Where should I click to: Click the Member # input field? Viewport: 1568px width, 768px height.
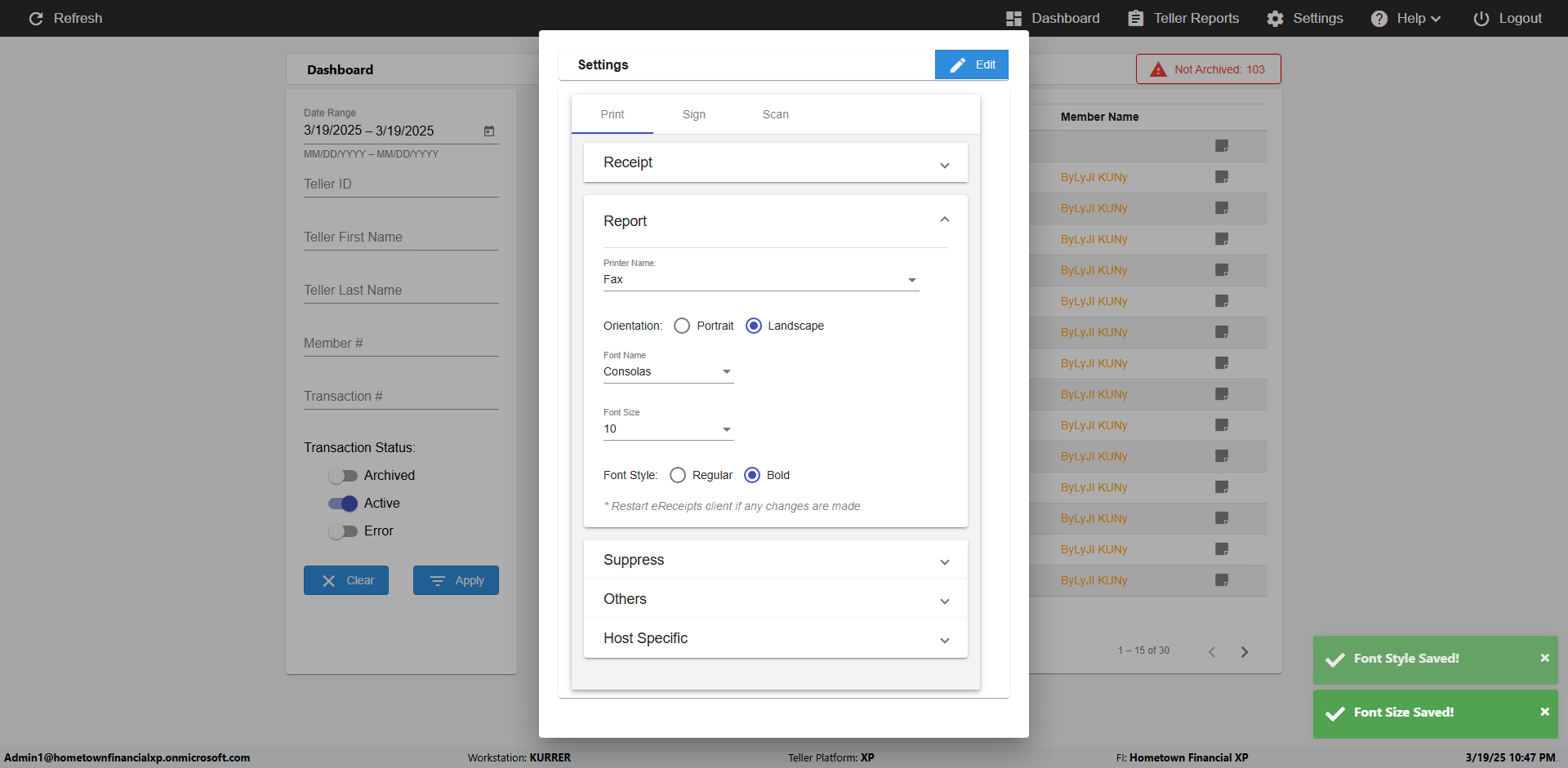(401, 344)
